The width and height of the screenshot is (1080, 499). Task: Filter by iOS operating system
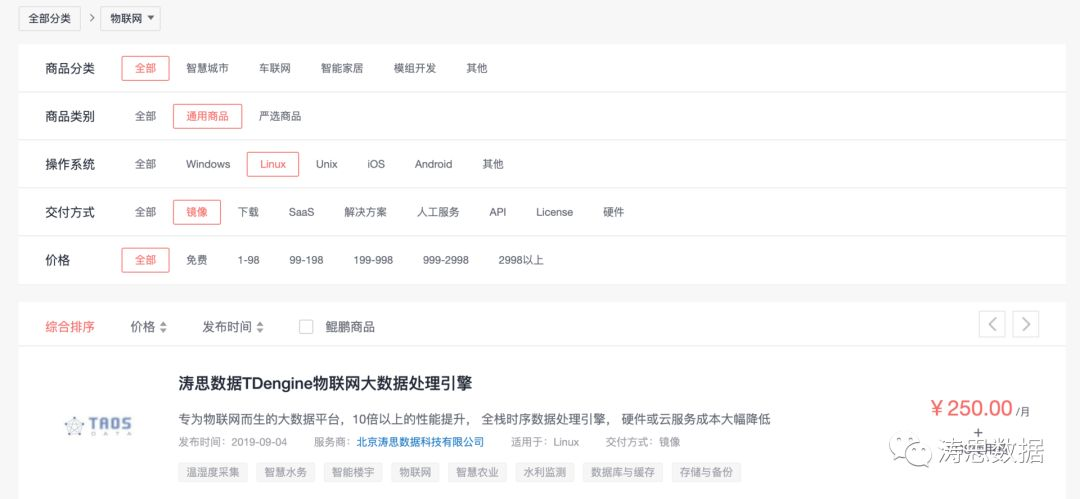pyautogui.click(x=376, y=164)
